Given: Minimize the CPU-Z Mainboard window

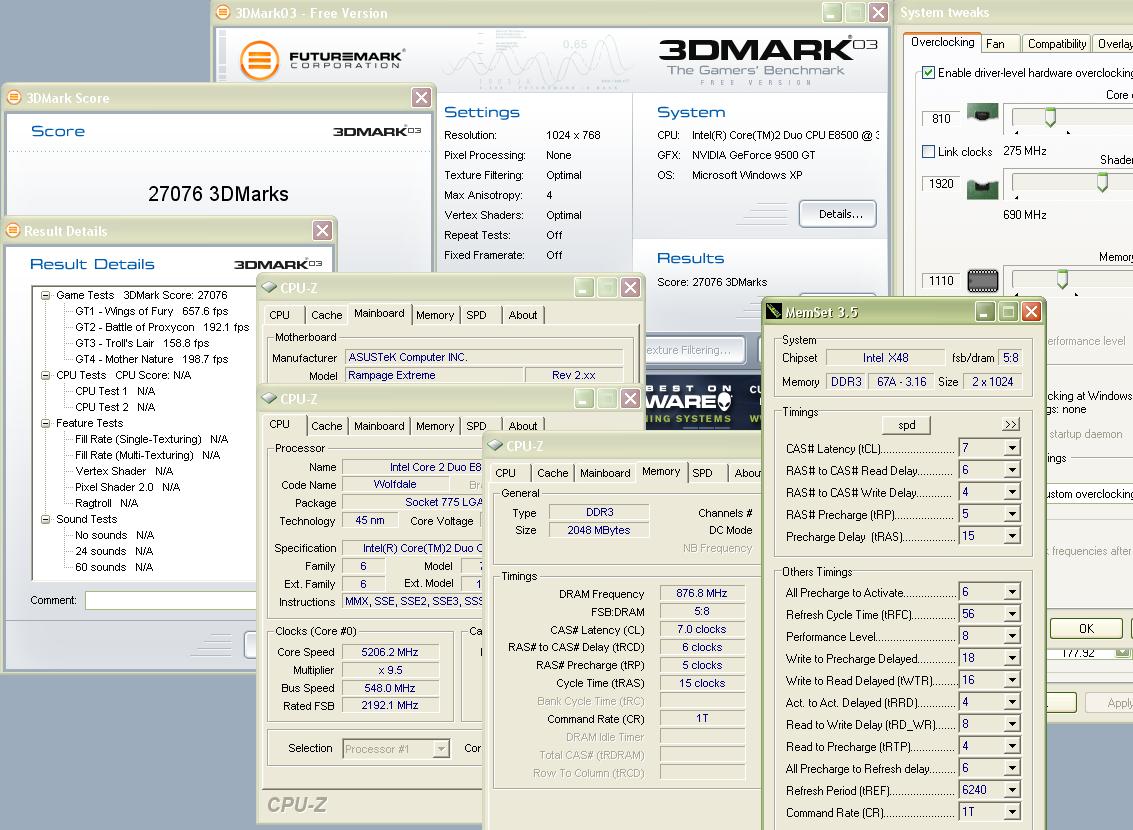Looking at the screenshot, I should pos(584,288).
